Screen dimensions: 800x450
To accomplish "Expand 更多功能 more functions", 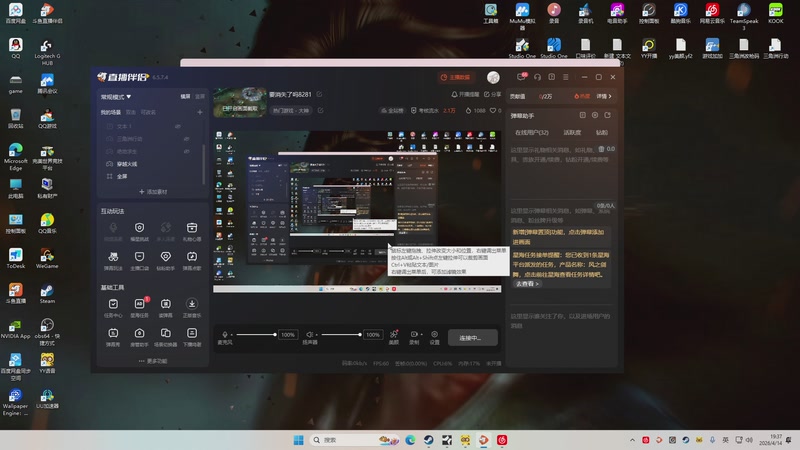I will click(153, 361).
